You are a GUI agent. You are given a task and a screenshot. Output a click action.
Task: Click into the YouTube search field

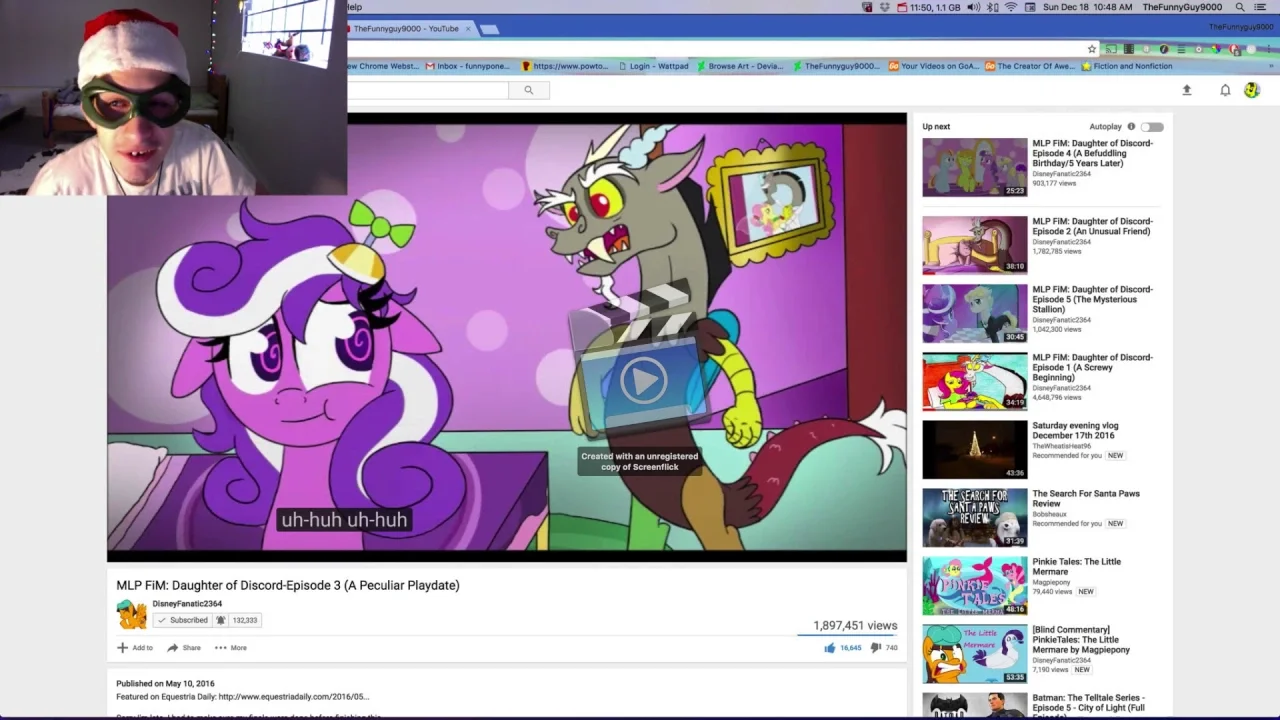pyautogui.click(x=428, y=90)
